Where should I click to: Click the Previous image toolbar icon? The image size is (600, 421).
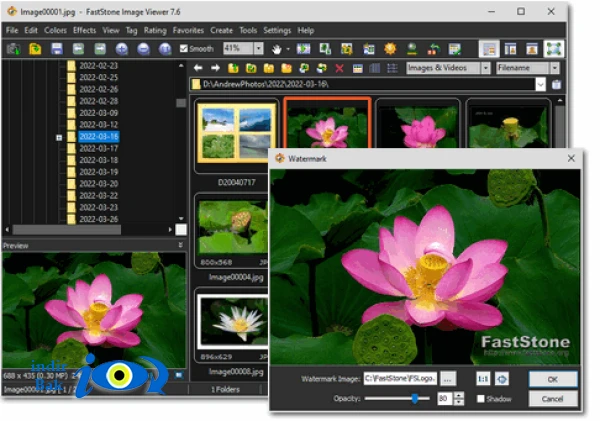coord(78,49)
